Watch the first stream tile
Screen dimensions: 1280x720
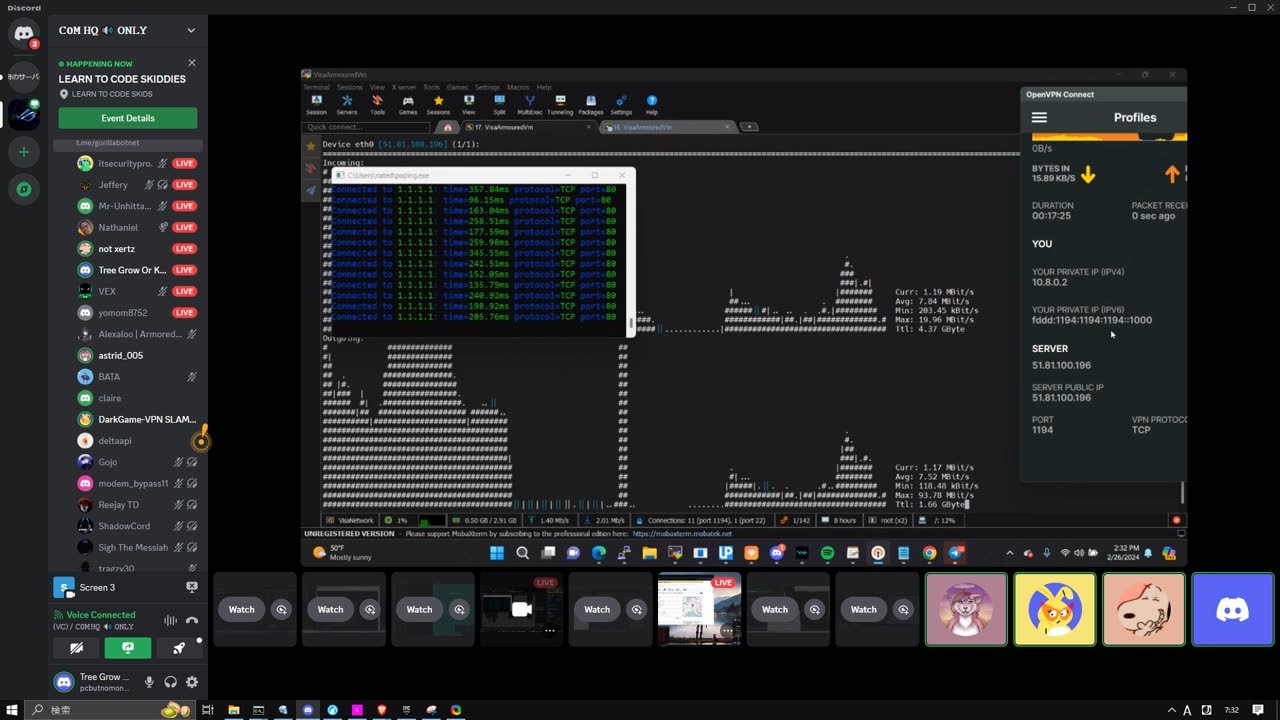(242, 609)
